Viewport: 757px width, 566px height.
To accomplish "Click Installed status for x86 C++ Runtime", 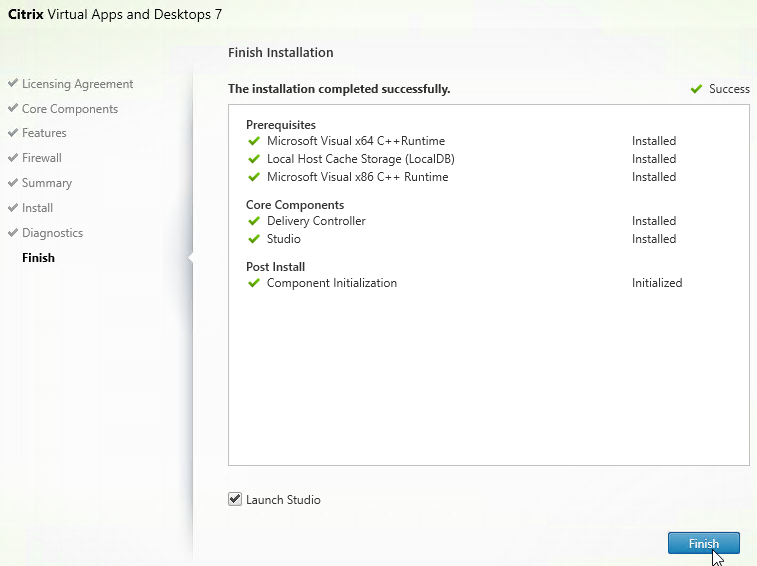I will point(654,177).
